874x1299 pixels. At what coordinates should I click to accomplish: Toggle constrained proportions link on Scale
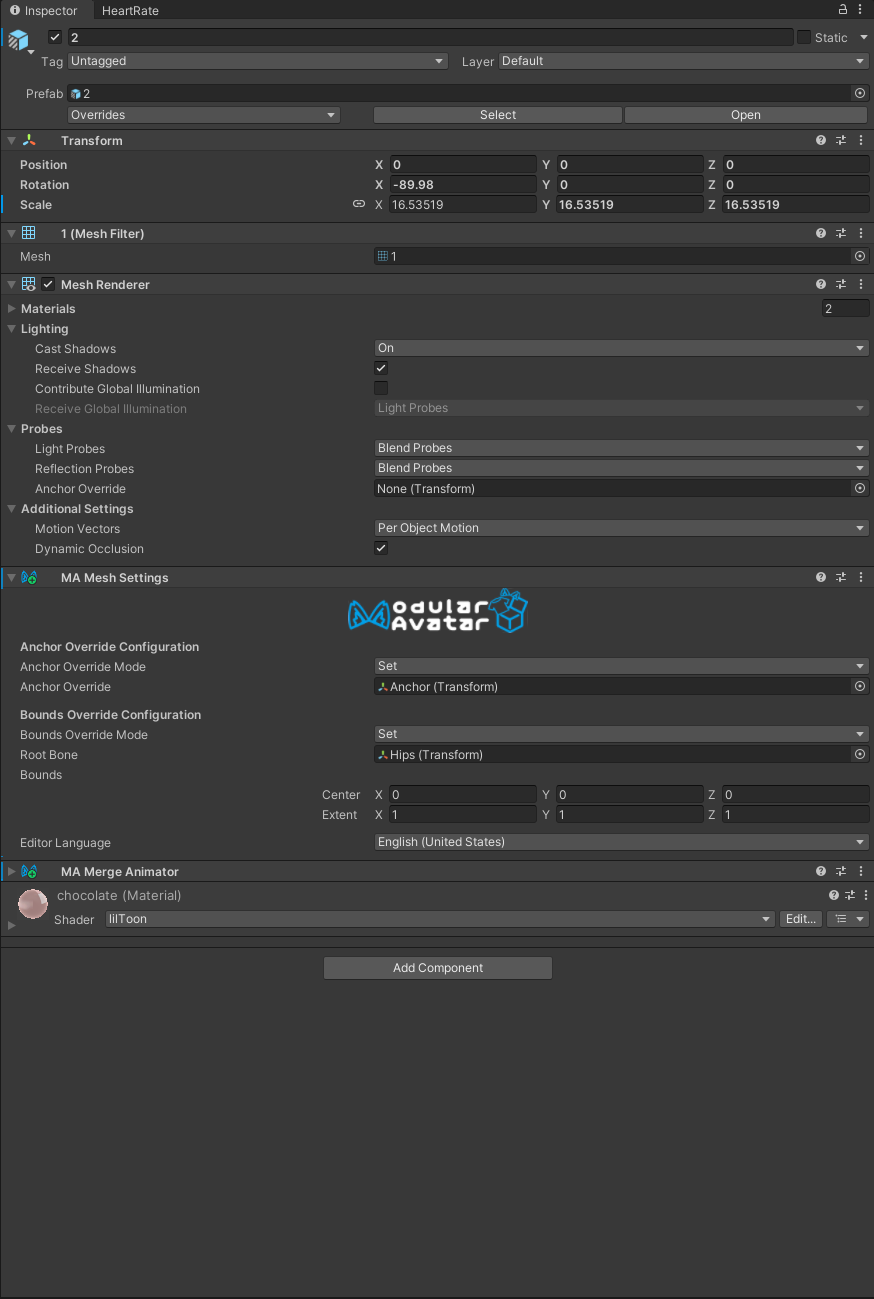click(359, 204)
